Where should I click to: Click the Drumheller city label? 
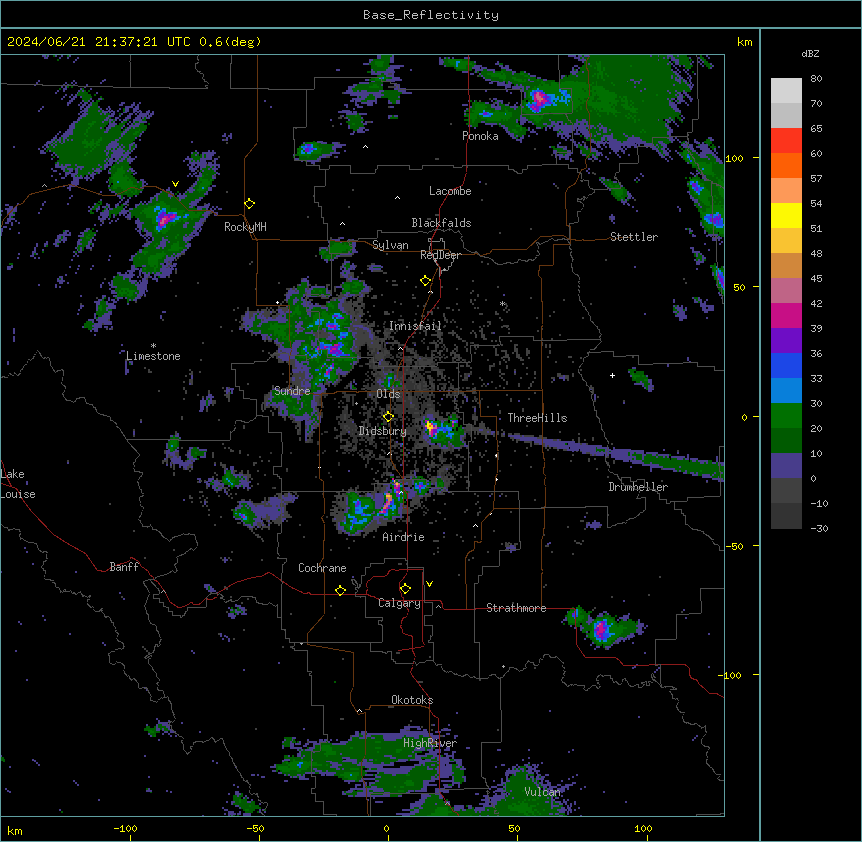pos(638,487)
